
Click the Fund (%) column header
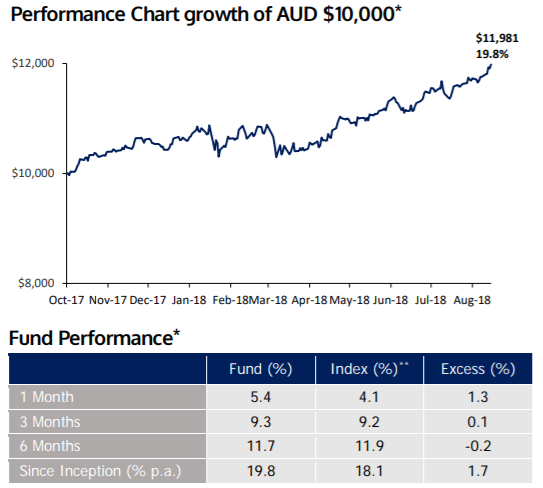[x=261, y=369]
